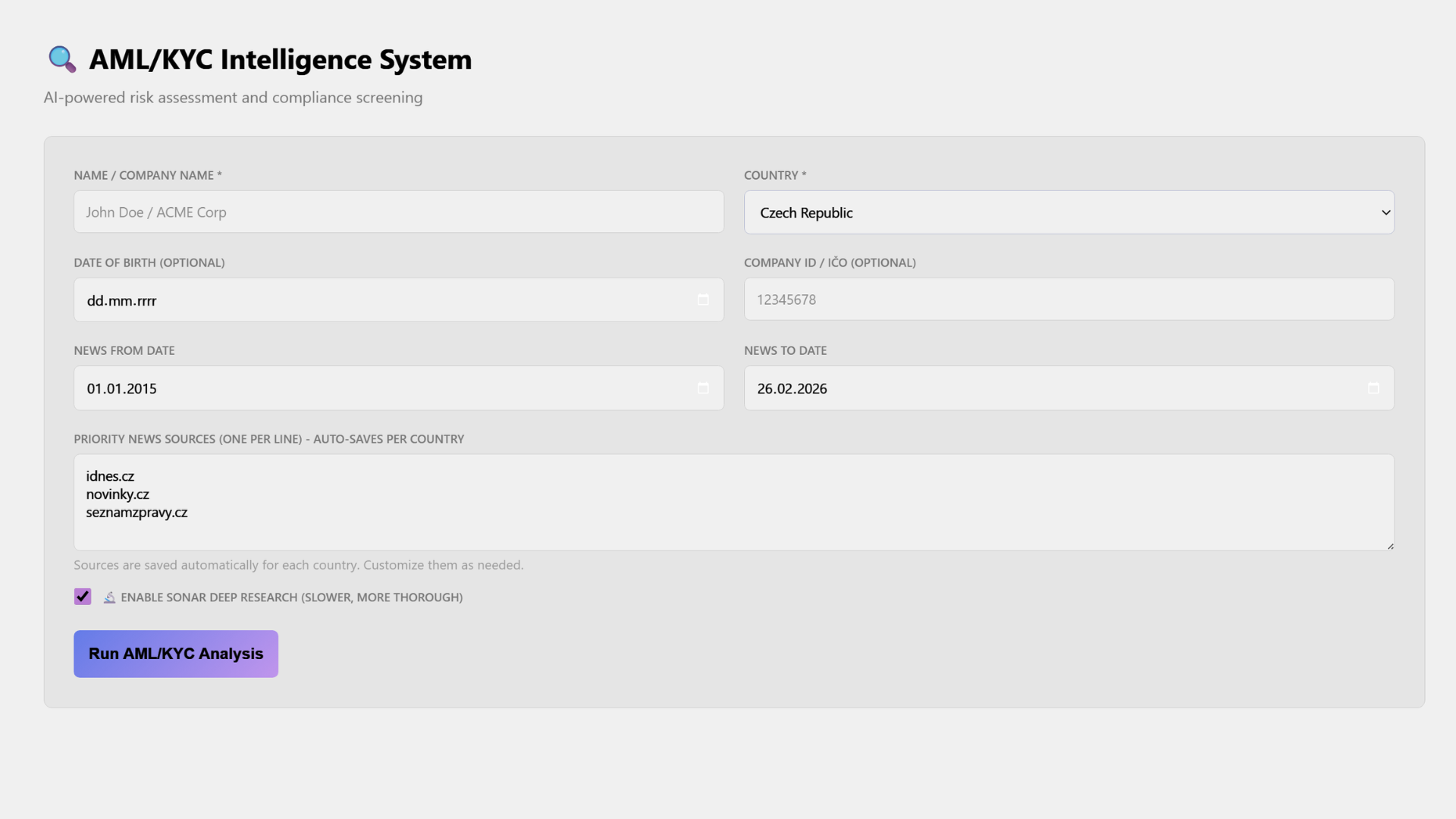Focus the Name / Company Name field
Viewport: 1456px width, 819px height.
[x=399, y=212]
